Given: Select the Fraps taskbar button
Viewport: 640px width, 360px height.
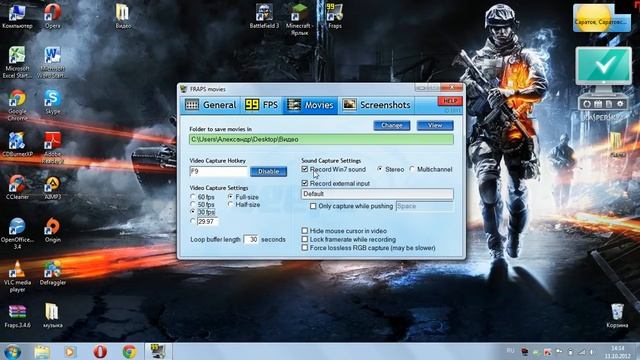Looking at the screenshot, I should (x=158, y=351).
